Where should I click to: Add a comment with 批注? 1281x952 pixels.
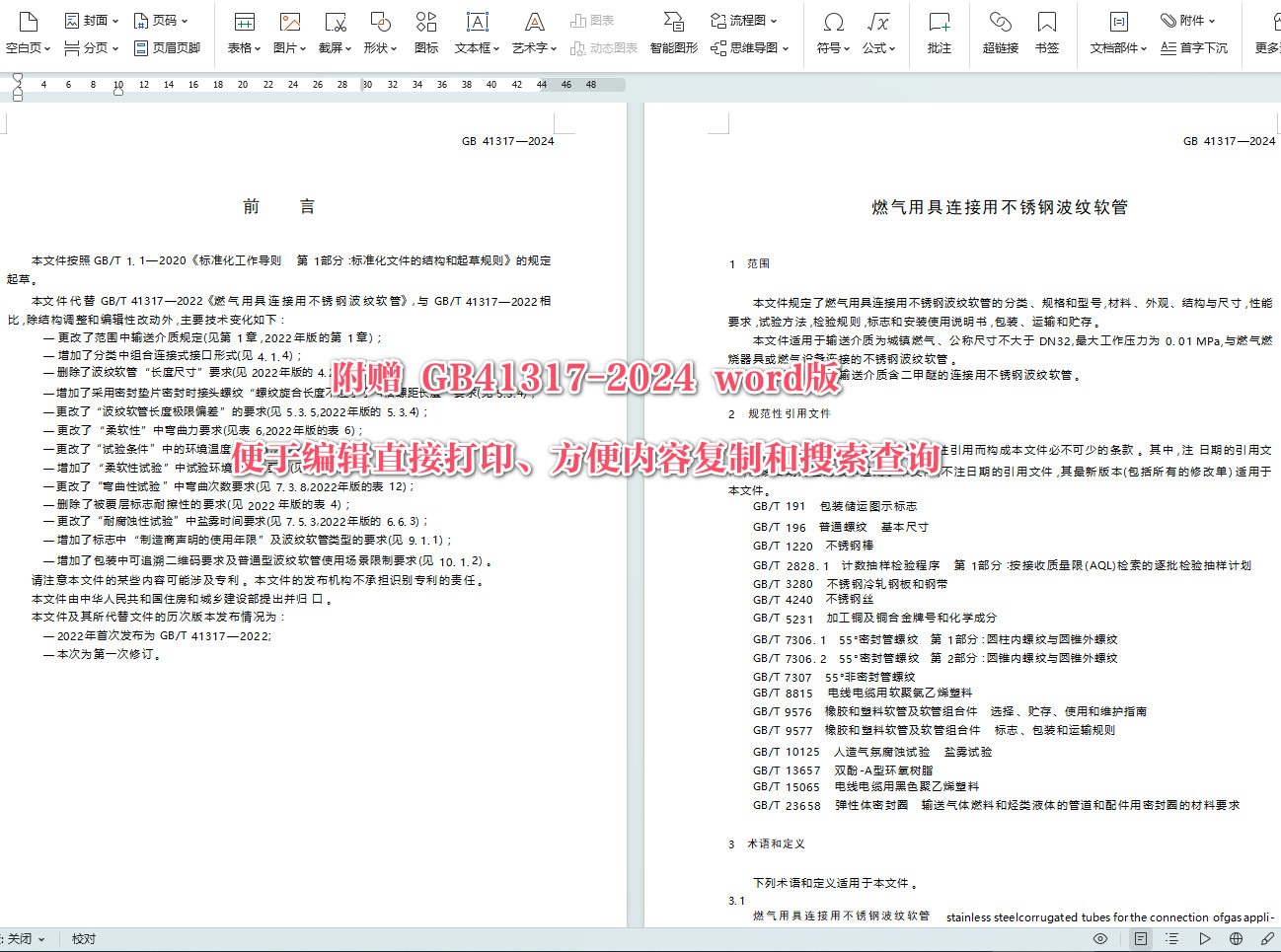pyautogui.click(x=940, y=32)
